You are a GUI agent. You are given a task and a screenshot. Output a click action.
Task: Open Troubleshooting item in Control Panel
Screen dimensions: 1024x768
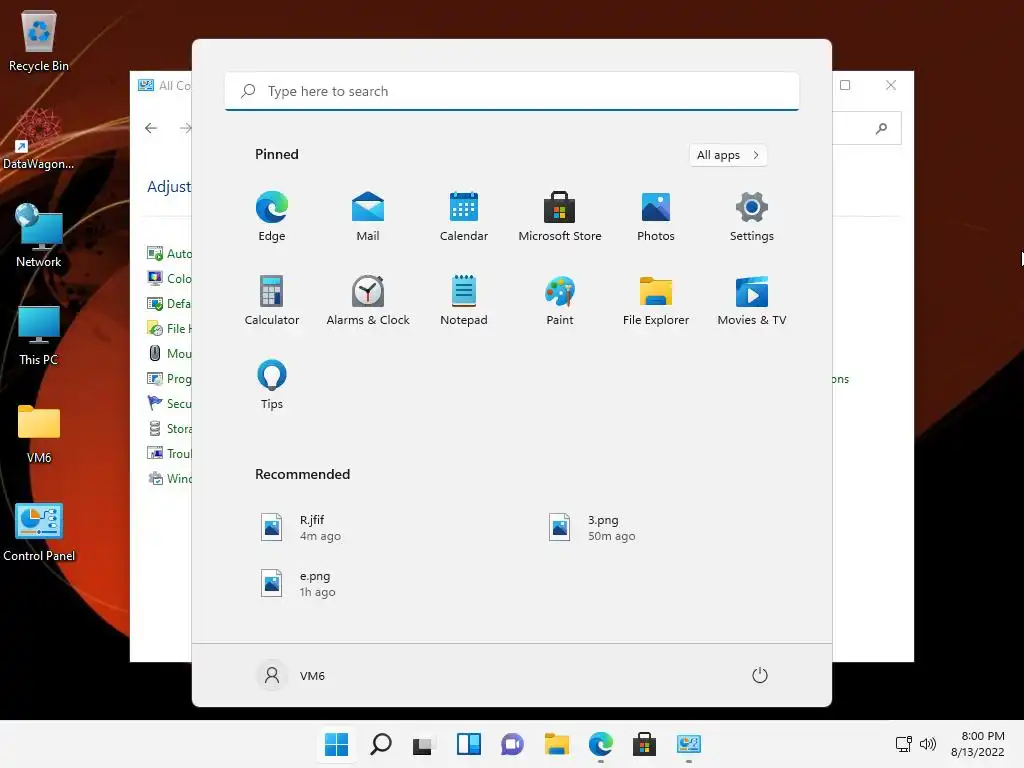coord(170,453)
